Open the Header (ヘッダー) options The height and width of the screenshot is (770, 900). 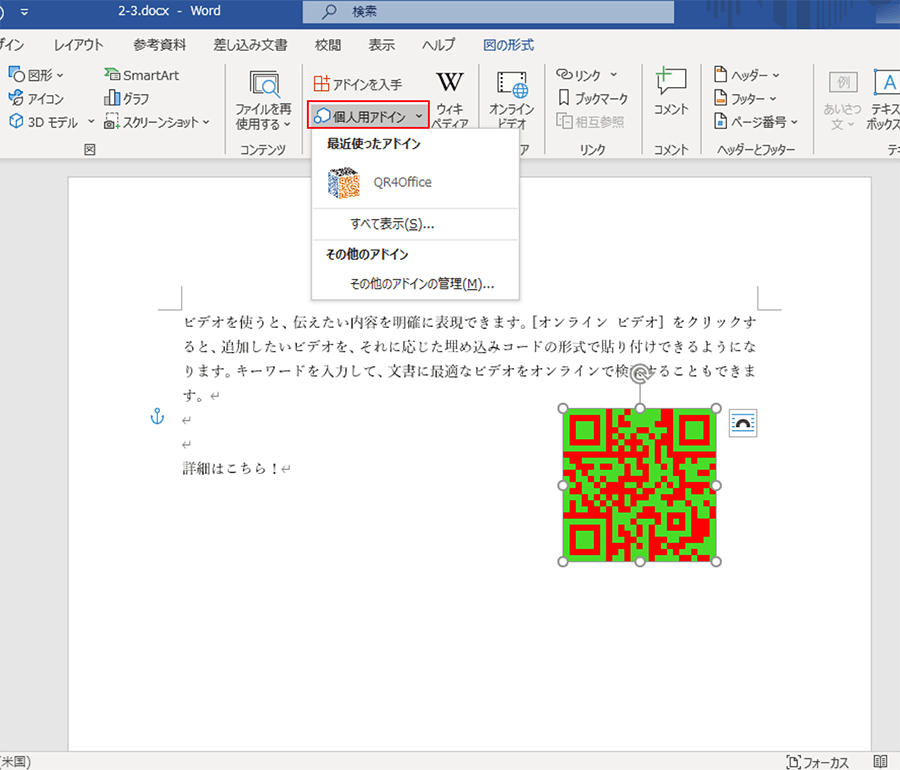(x=746, y=75)
